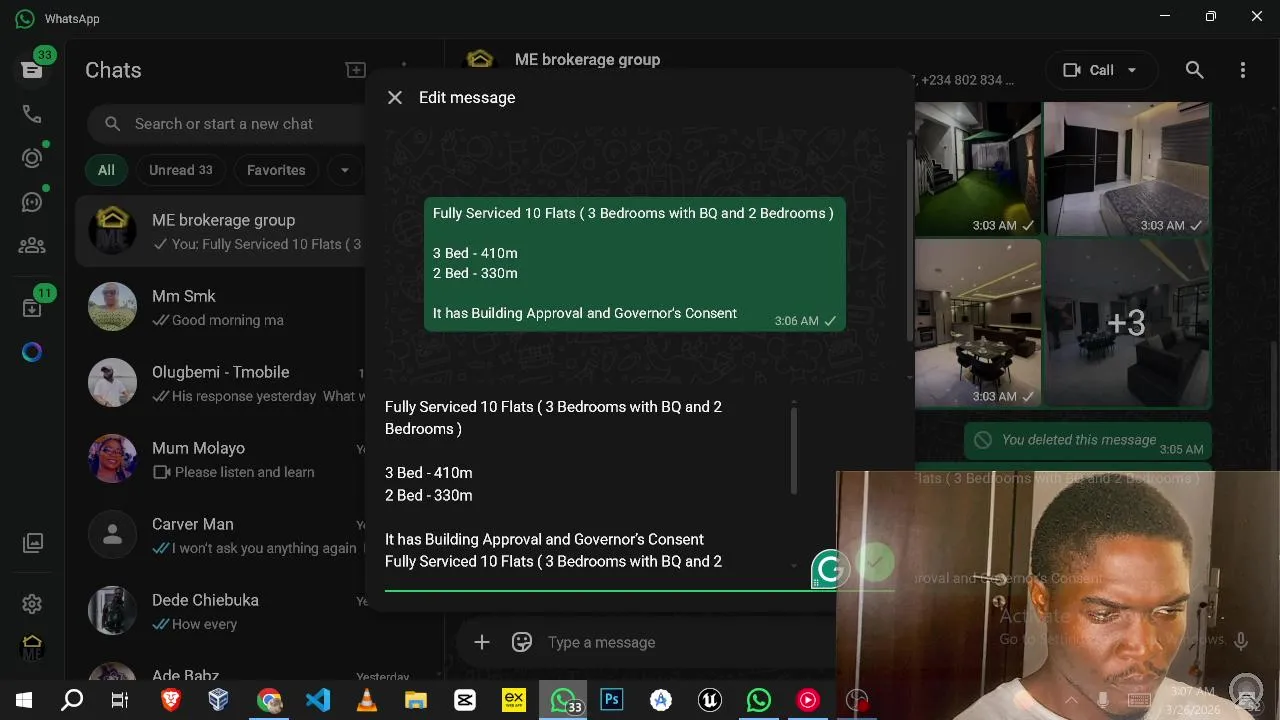Open CapCut from taskbar
The height and width of the screenshot is (720, 1280).
click(465, 700)
